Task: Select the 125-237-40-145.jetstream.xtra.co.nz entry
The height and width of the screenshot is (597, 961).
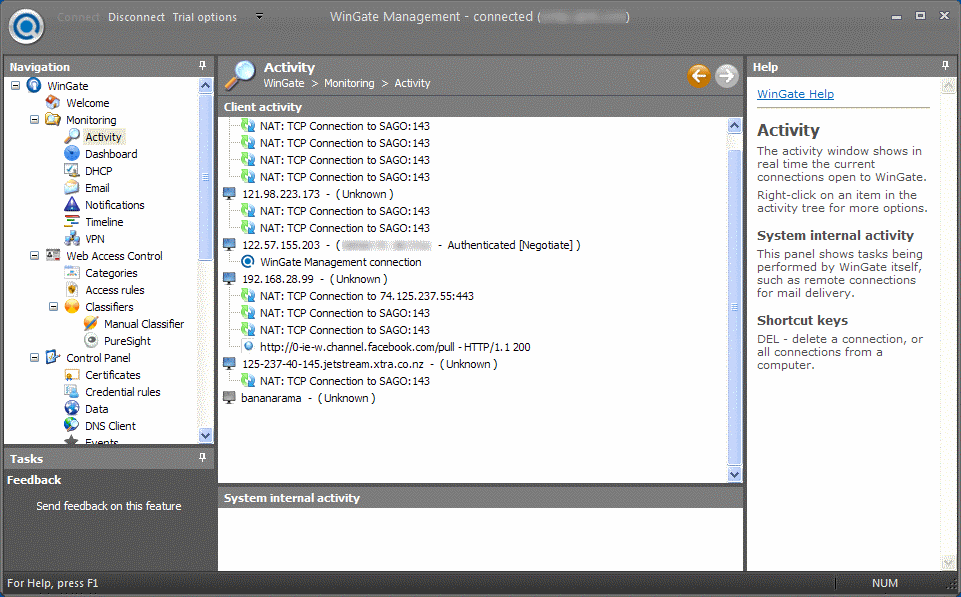Action: pos(370,364)
